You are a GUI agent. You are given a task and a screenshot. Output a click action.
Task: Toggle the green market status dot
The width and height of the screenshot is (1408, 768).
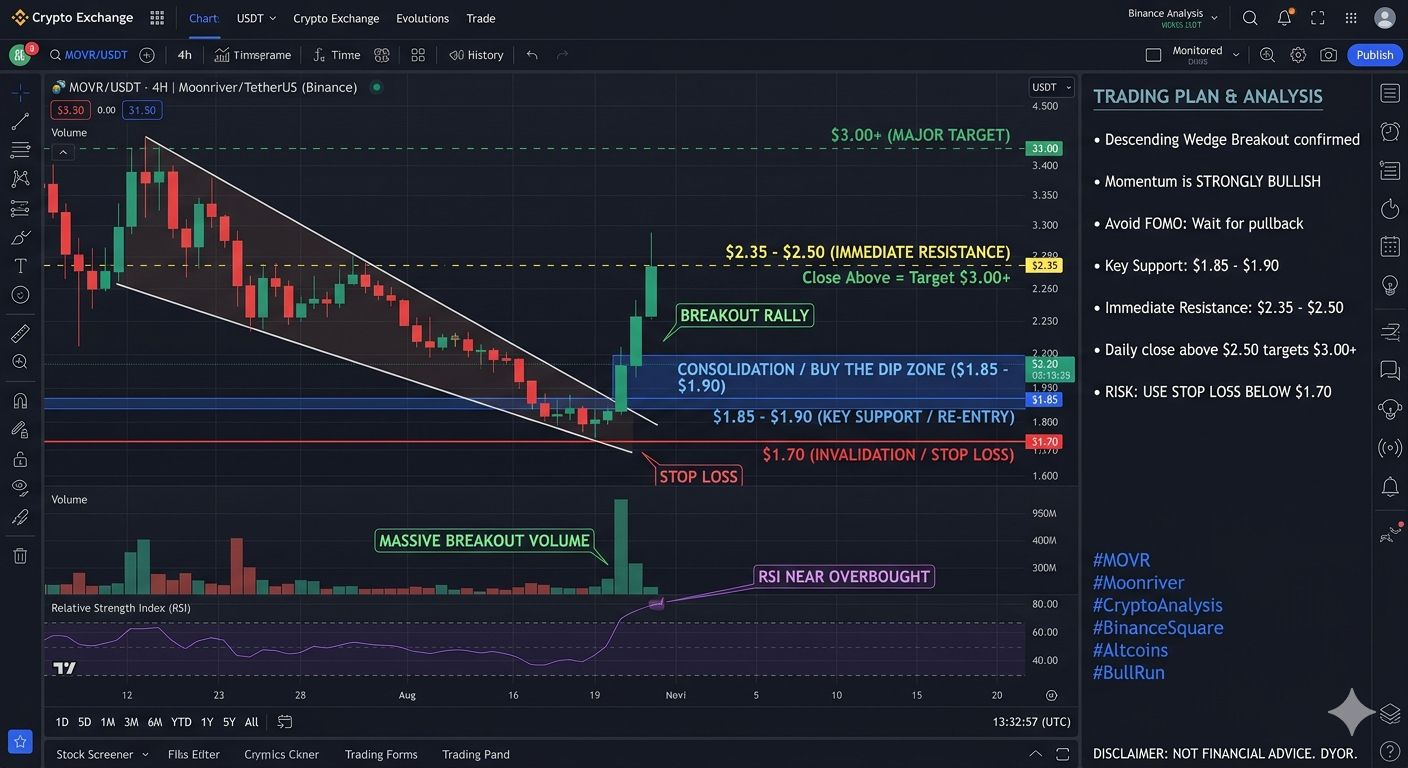click(376, 87)
